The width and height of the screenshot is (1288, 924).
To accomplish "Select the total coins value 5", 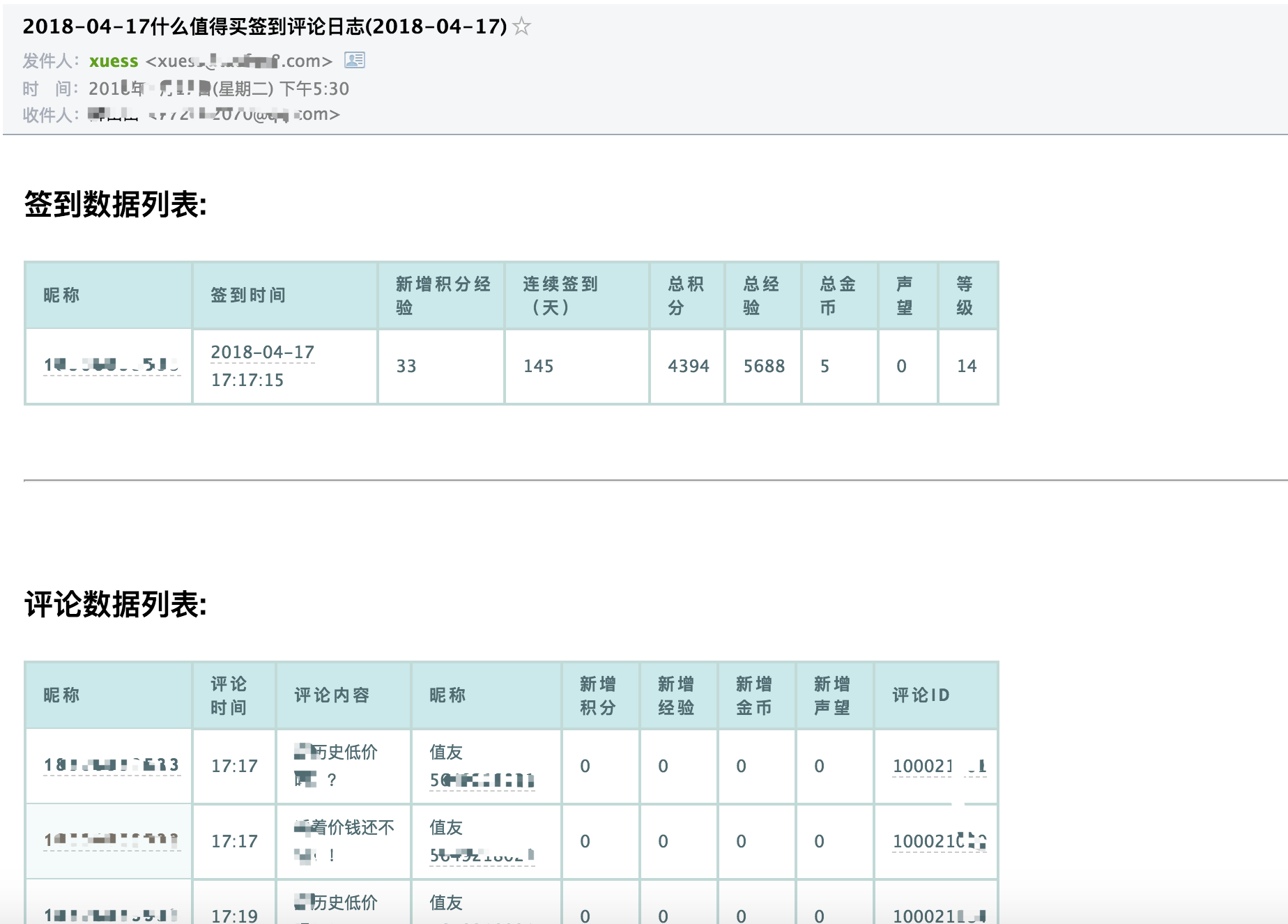I will (x=825, y=367).
